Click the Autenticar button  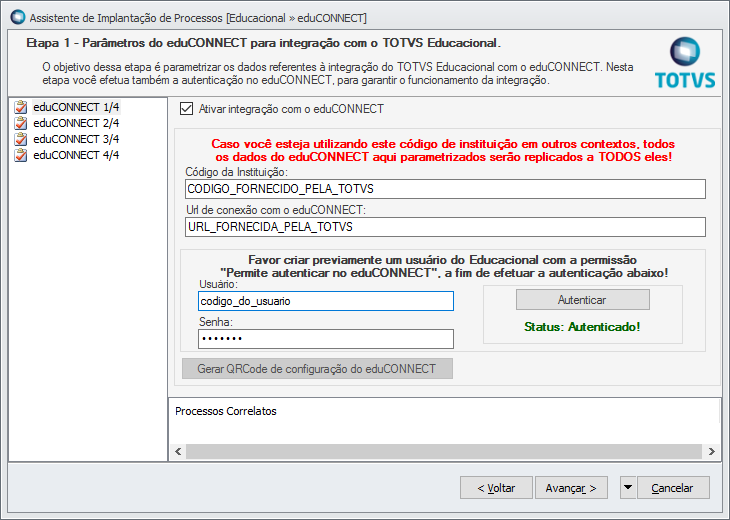[x=582, y=300]
